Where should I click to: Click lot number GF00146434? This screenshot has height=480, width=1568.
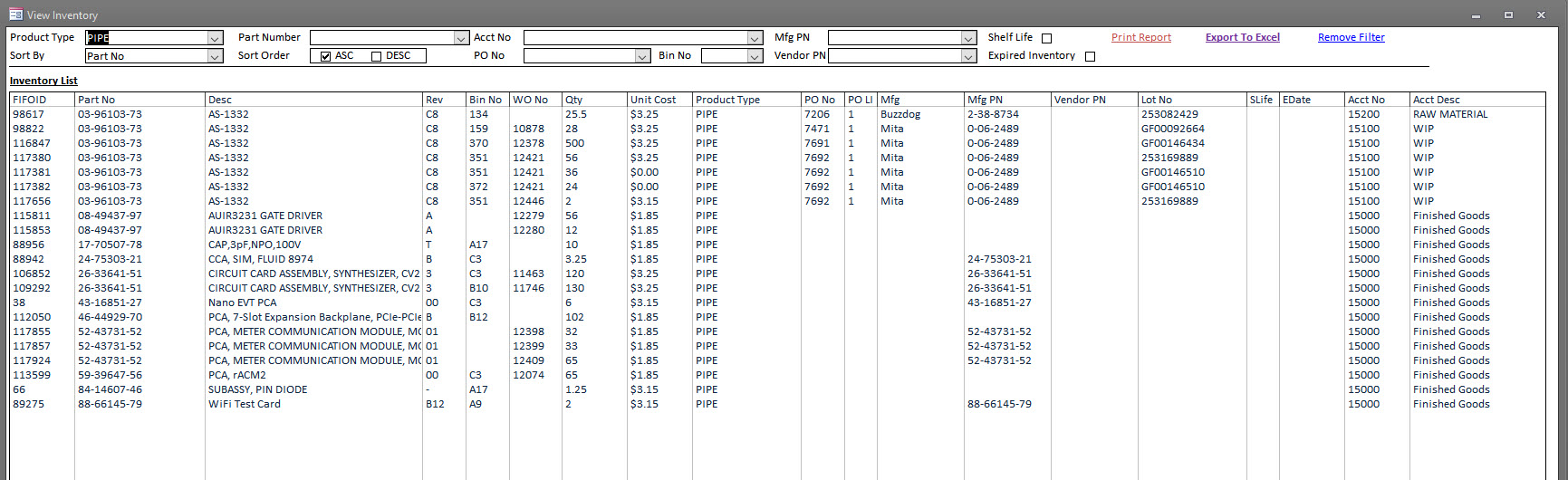(x=1173, y=143)
